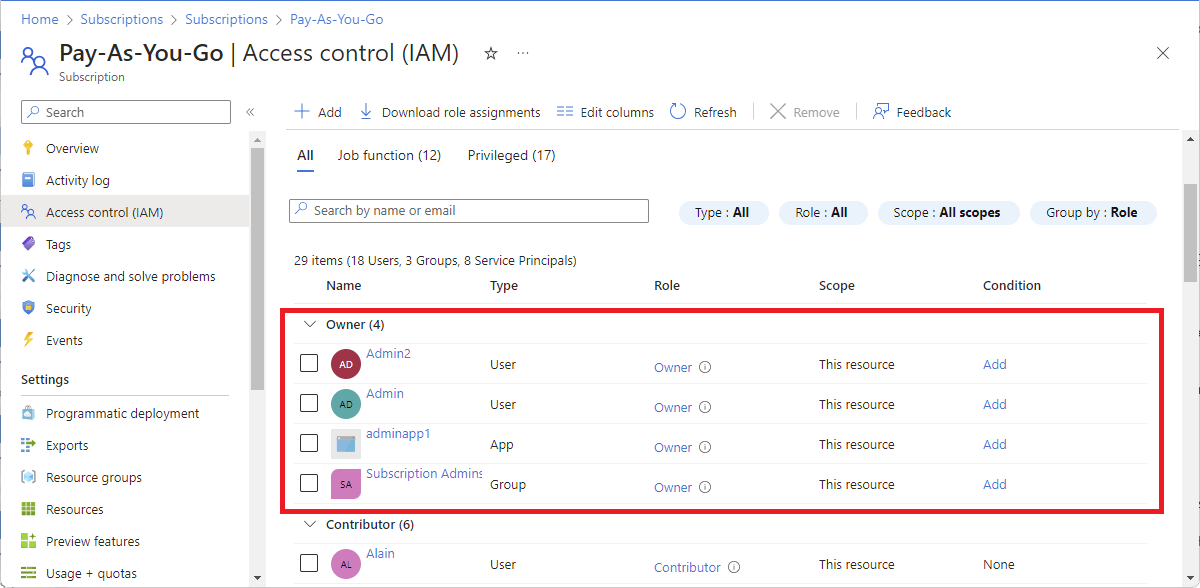This screenshot has width=1200, height=588.
Task: Check the box for Admin2 user
Action: pos(310,363)
